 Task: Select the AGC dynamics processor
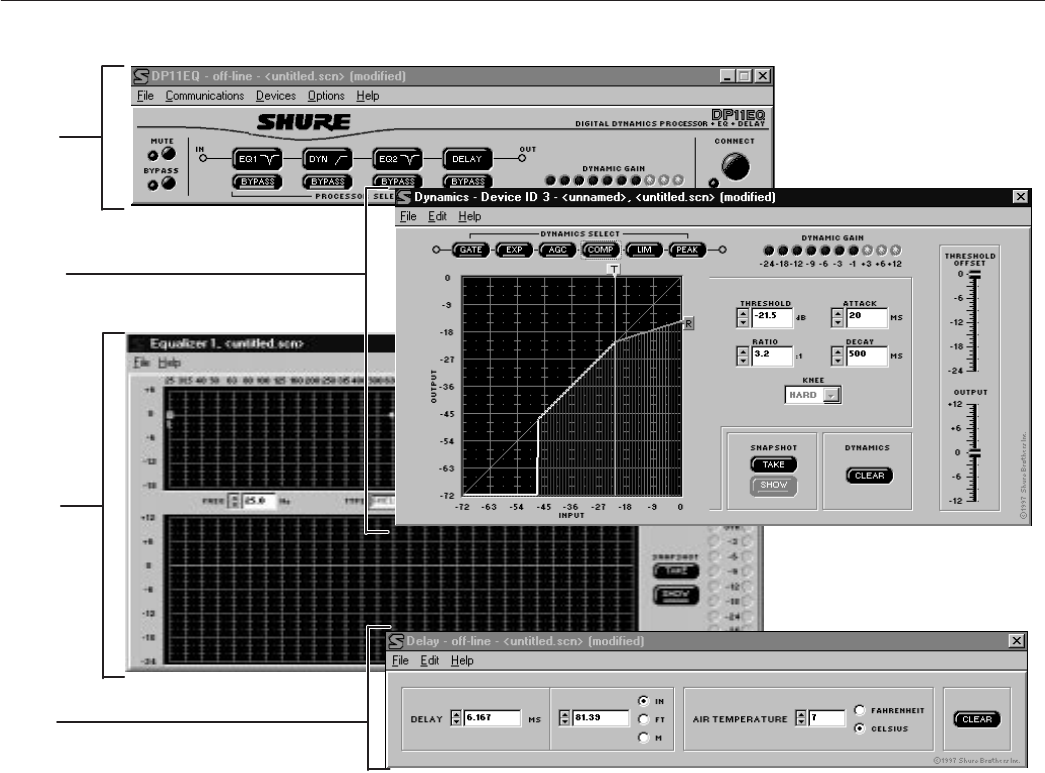(x=557, y=250)
